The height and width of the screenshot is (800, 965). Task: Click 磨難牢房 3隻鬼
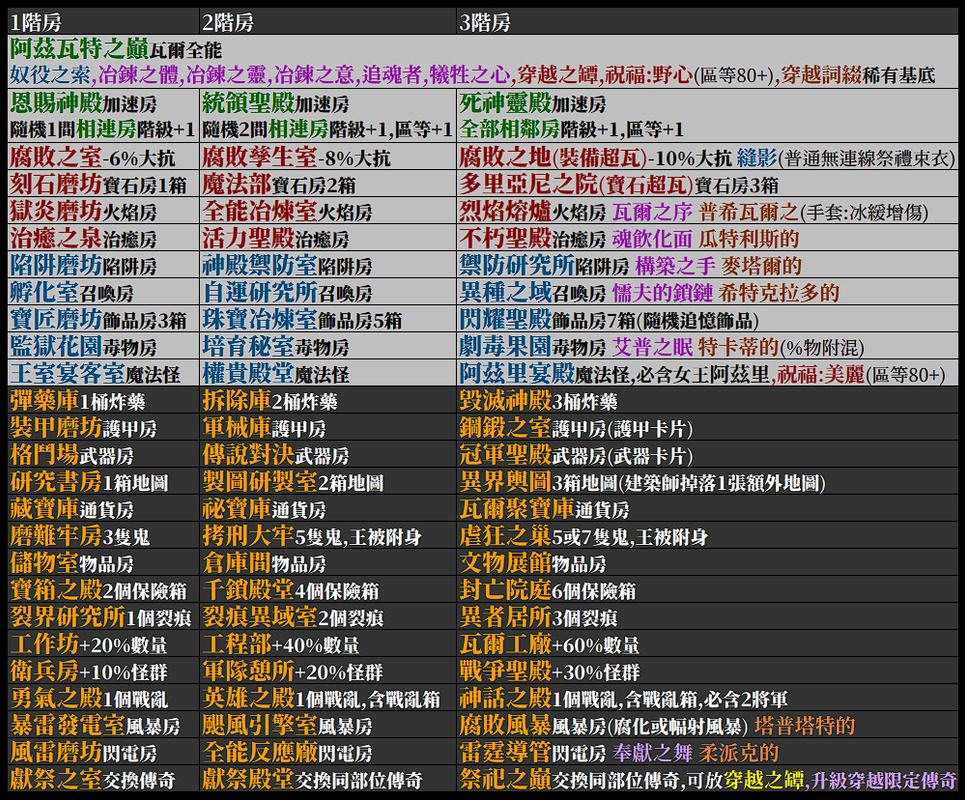(103, 536)
